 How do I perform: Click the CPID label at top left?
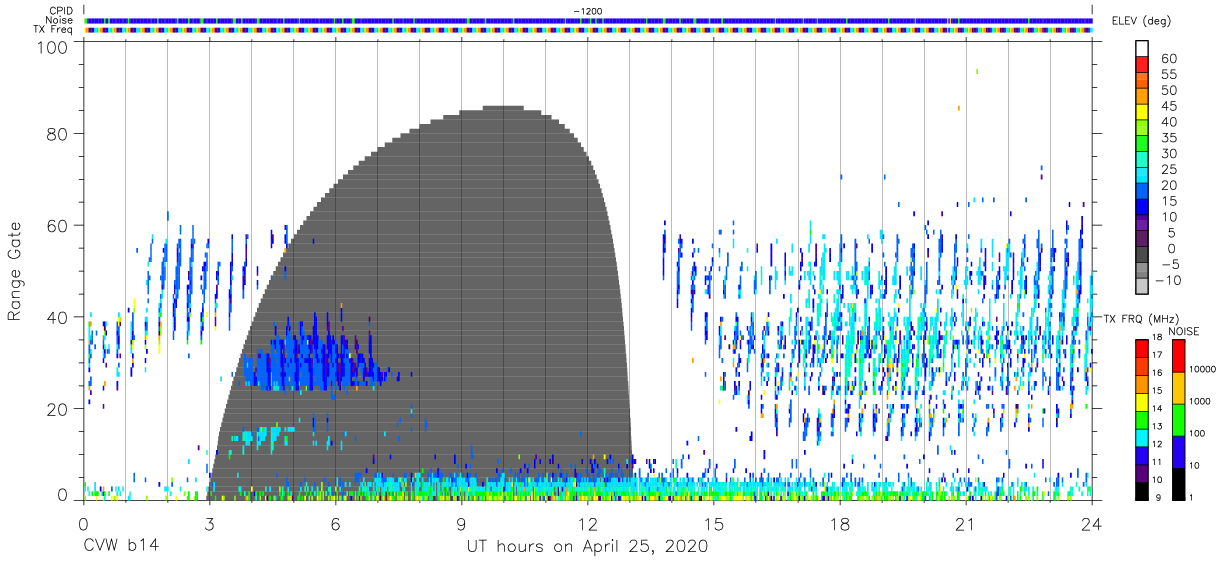point(60,11)
